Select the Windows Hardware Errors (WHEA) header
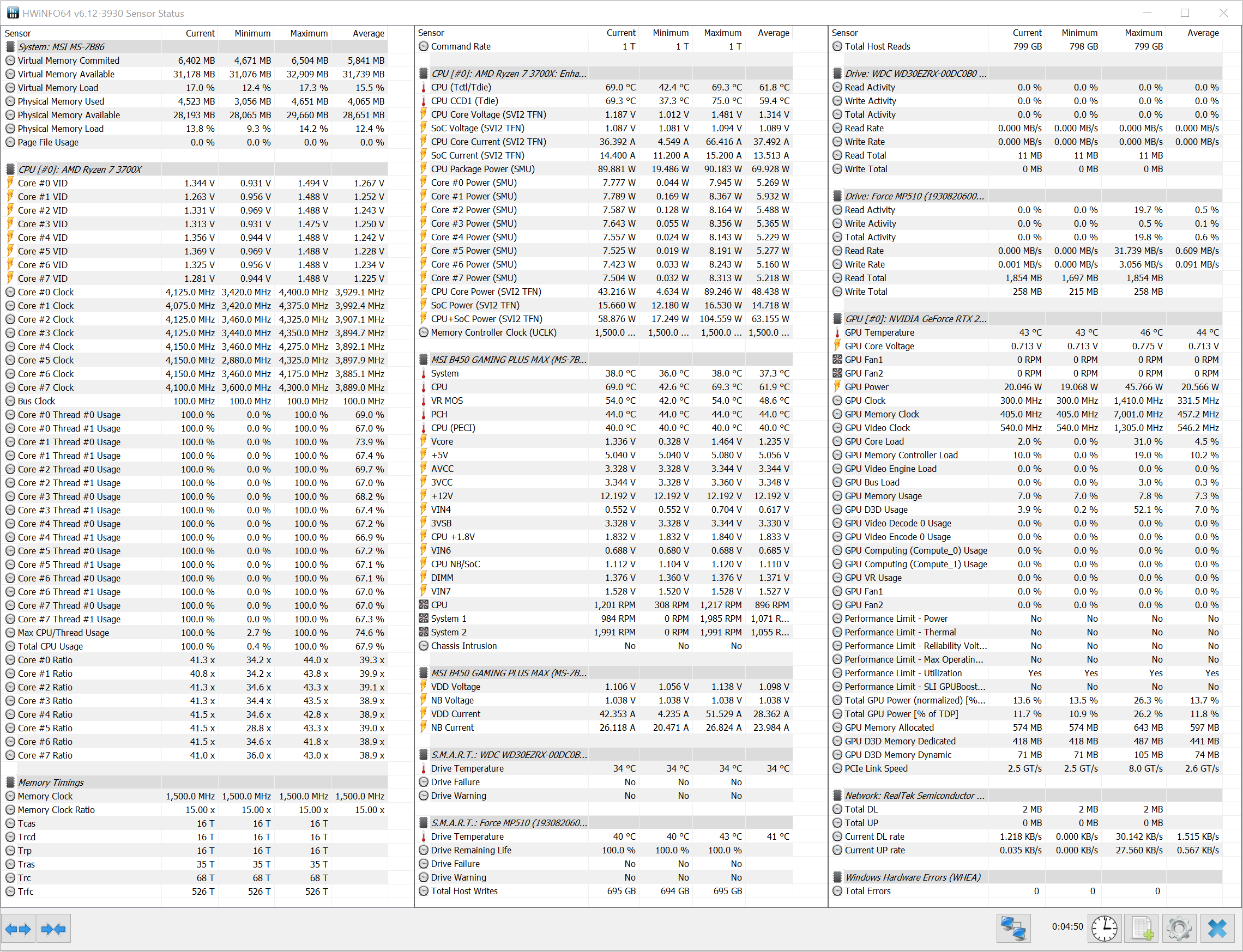1243x952 pixels. [x=912, y=878]
